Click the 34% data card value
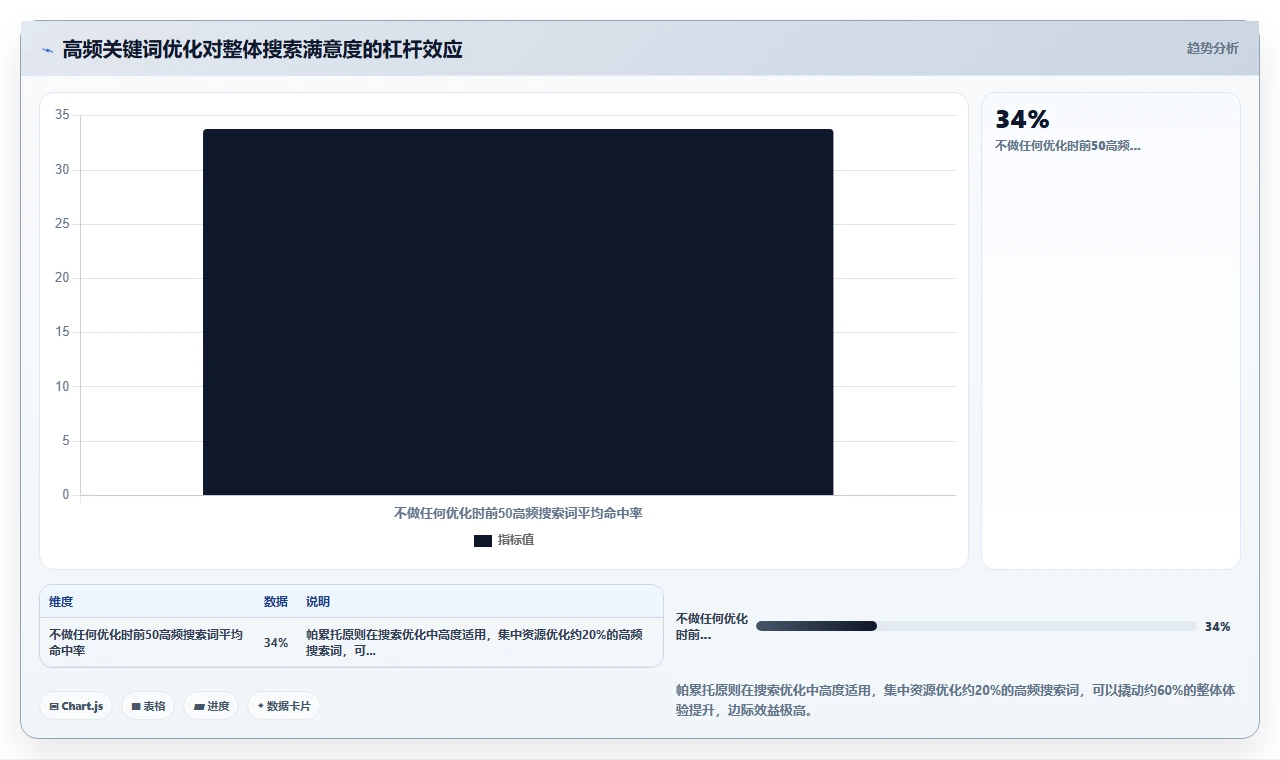 [1022, 120]
